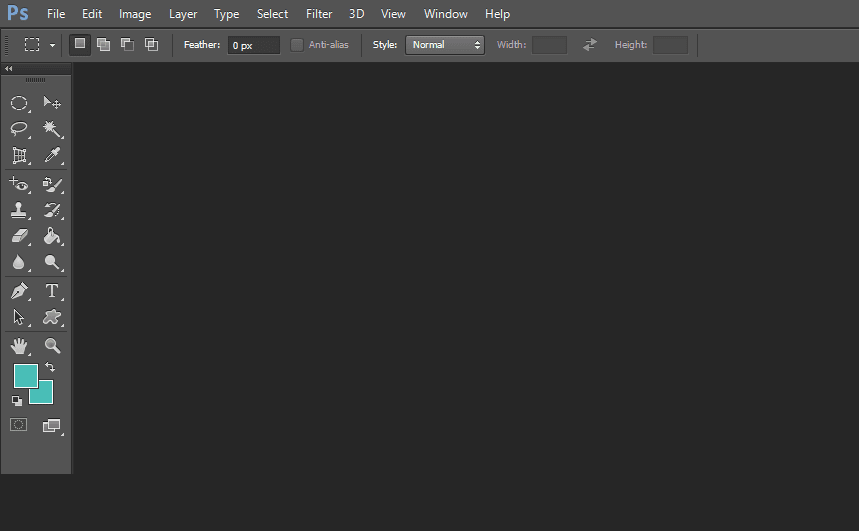Image resolution: width=859 pixels, height=531 pixels.
Task: Choose the Path Selection arrow tool
Action: point(19,317)
